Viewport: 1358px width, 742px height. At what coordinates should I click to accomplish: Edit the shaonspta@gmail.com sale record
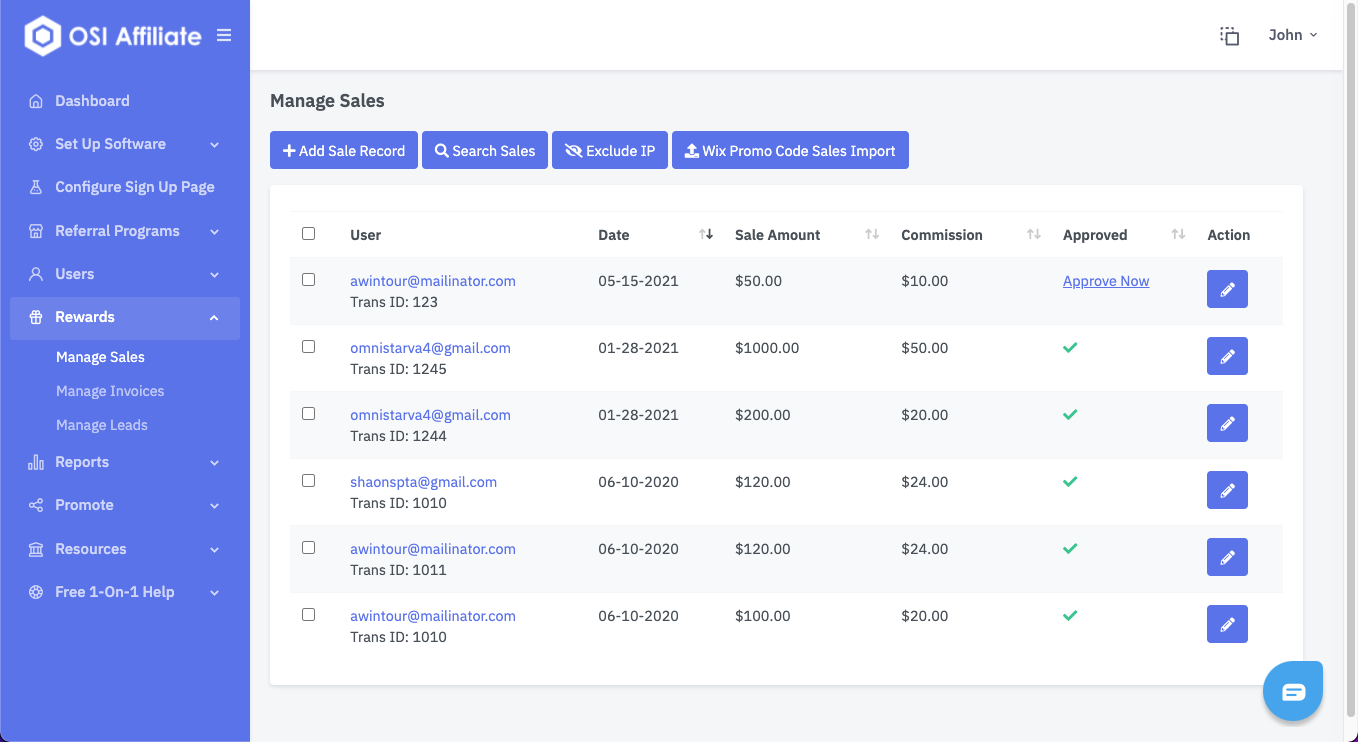pos(1227,490)
